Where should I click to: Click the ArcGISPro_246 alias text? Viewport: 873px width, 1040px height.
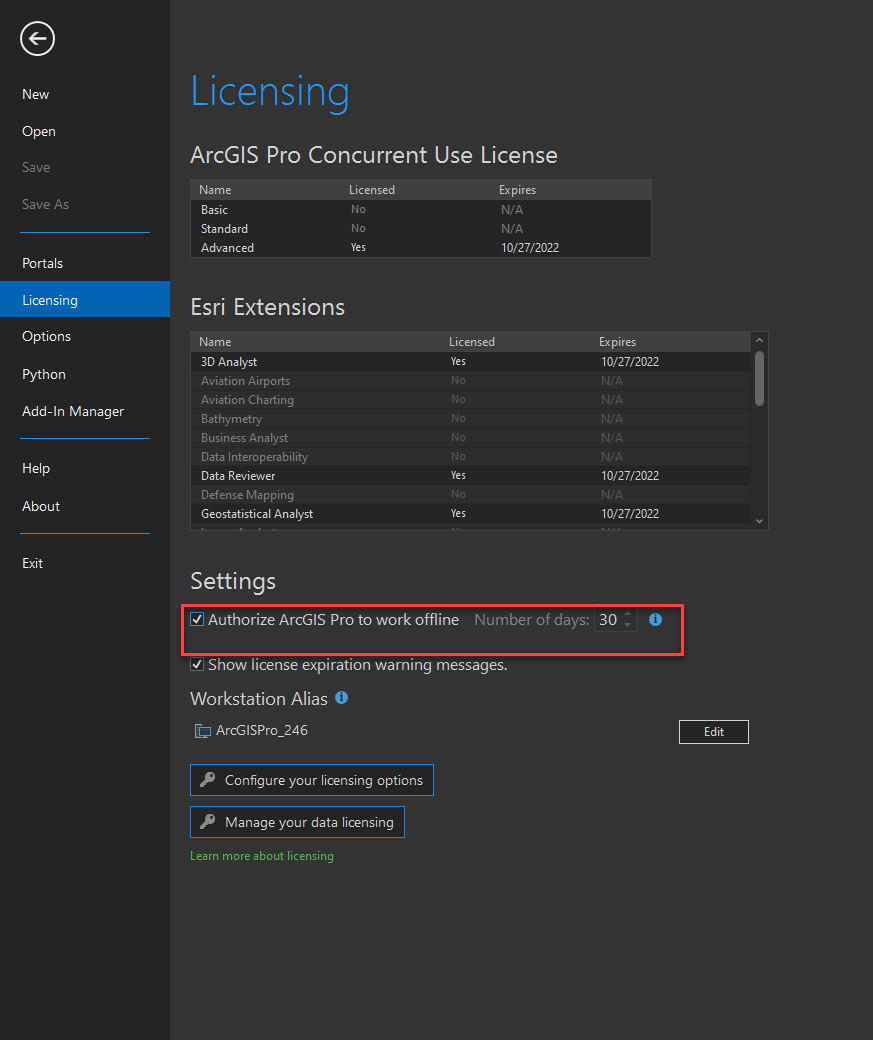coord(262,730)
